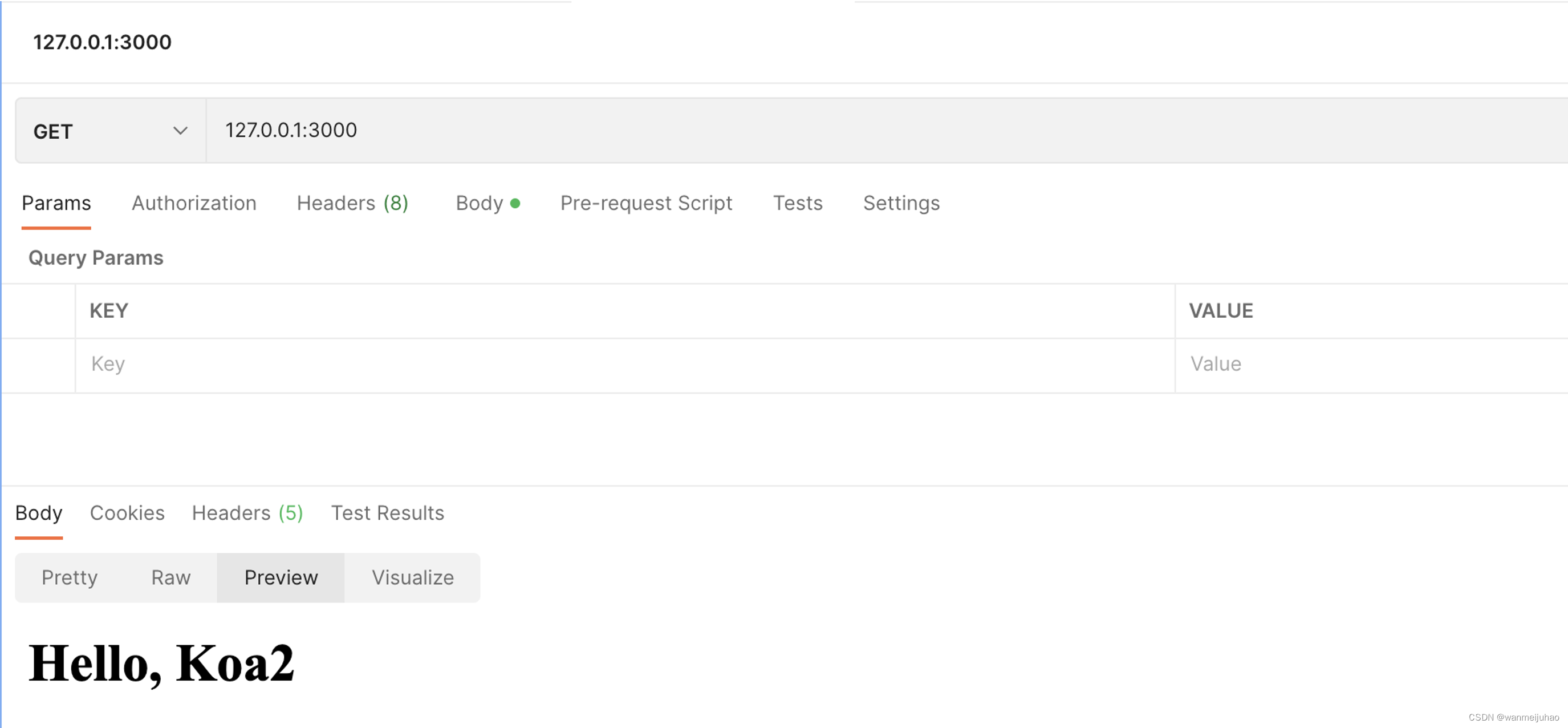Screen dimensions: 1568x728
Task: Select the Visualize response tab
Action: pyautogui.click(x=411, y=577)
